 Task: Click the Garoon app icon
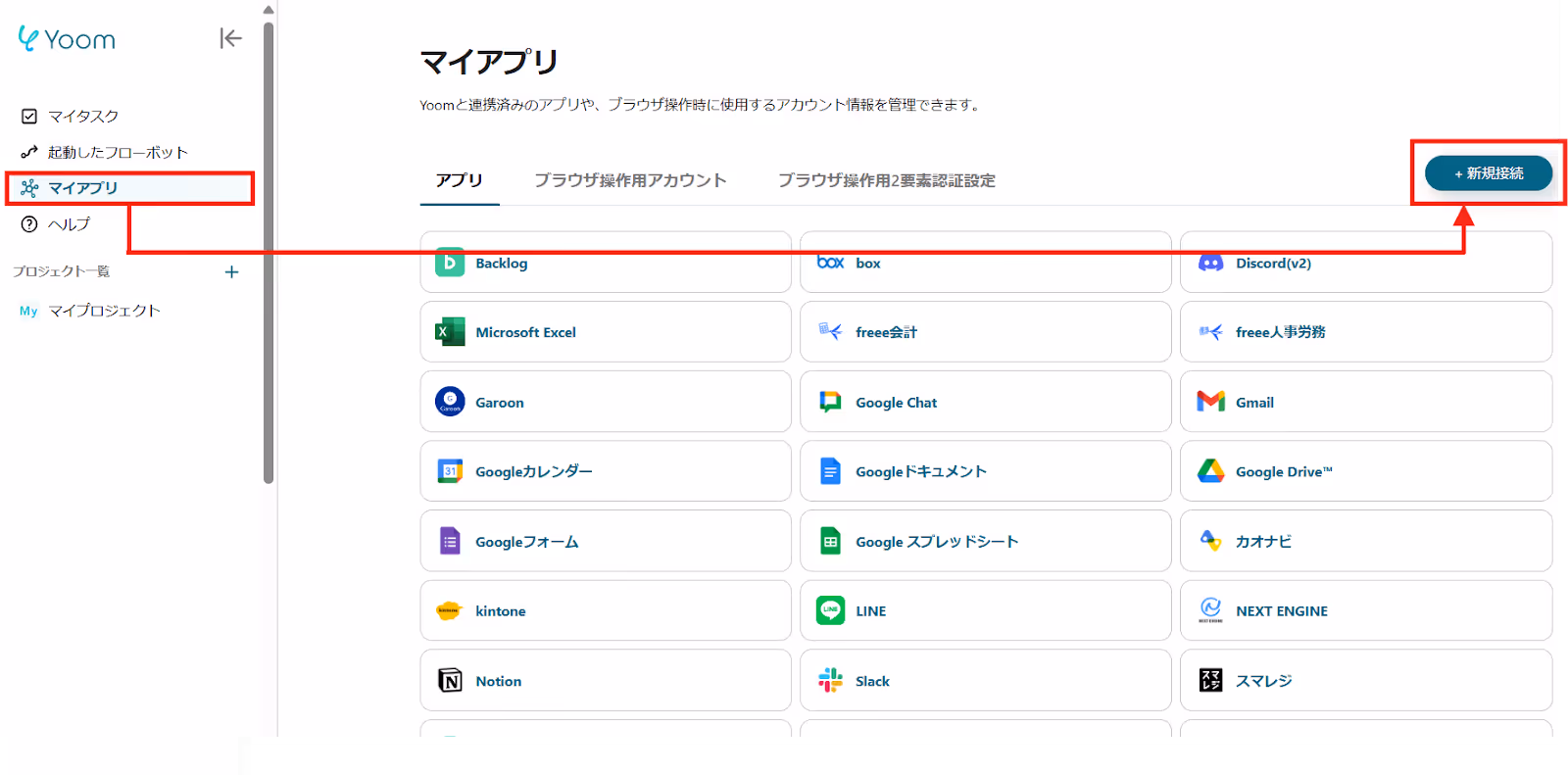click(x=450, y=402)
